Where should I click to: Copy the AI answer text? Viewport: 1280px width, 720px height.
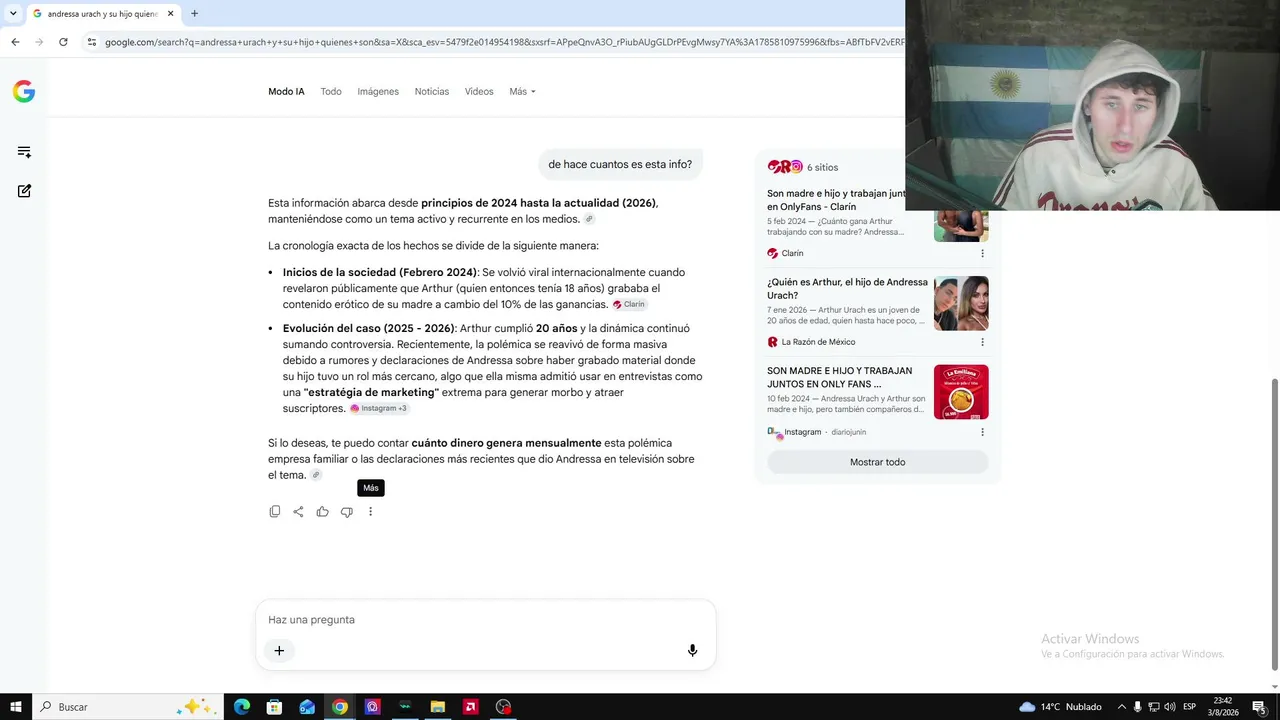tap(275, 512)
